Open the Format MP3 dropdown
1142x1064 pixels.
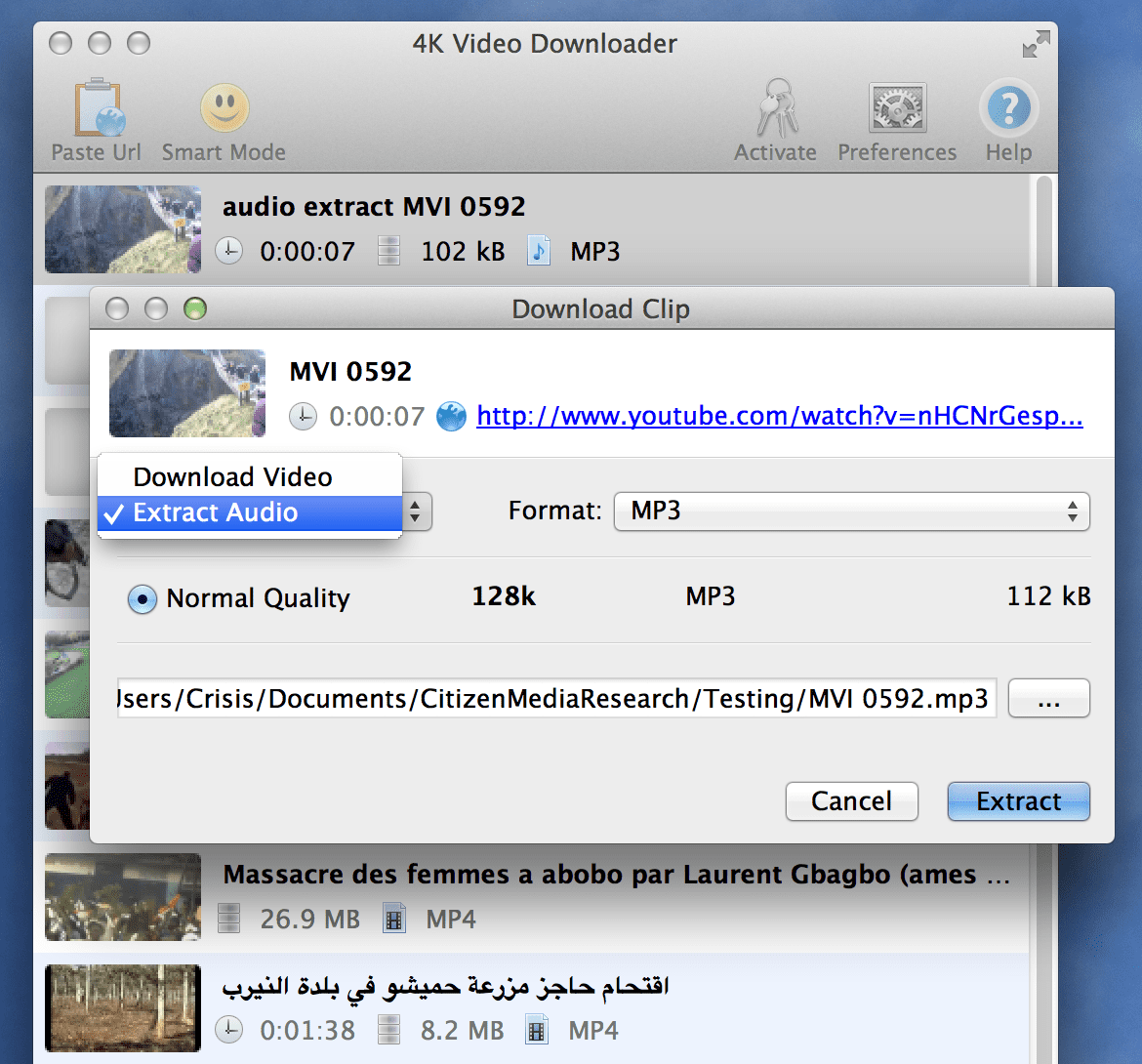coord(851,512)
